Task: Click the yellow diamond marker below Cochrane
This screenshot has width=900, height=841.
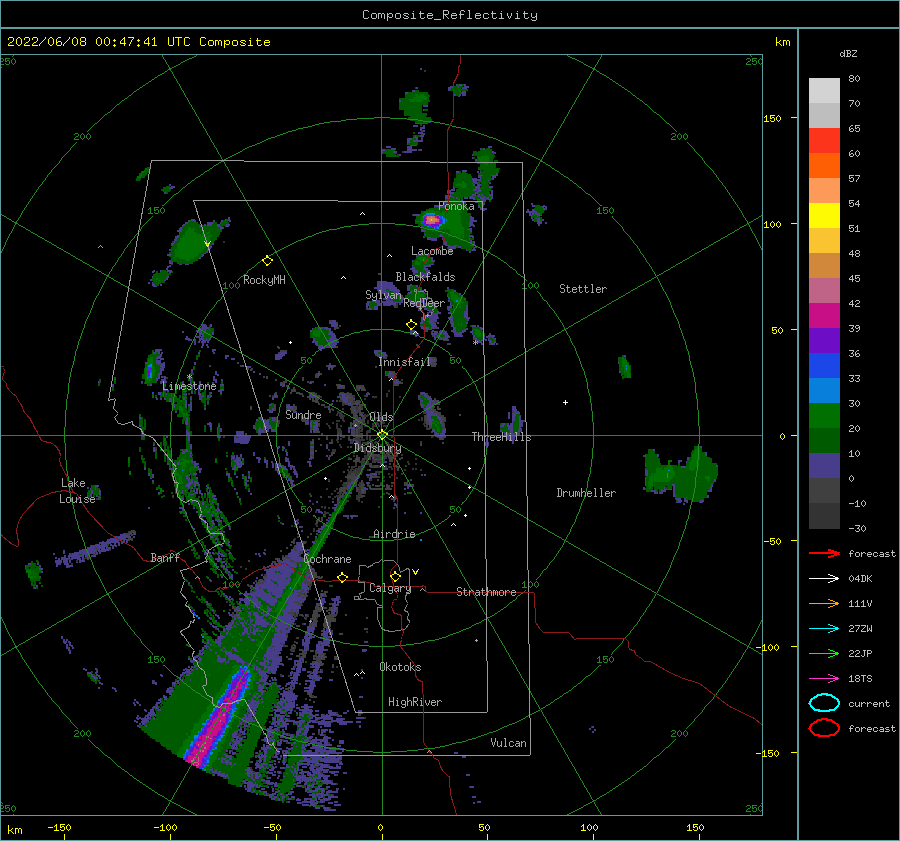Action: tap(343, 577)
